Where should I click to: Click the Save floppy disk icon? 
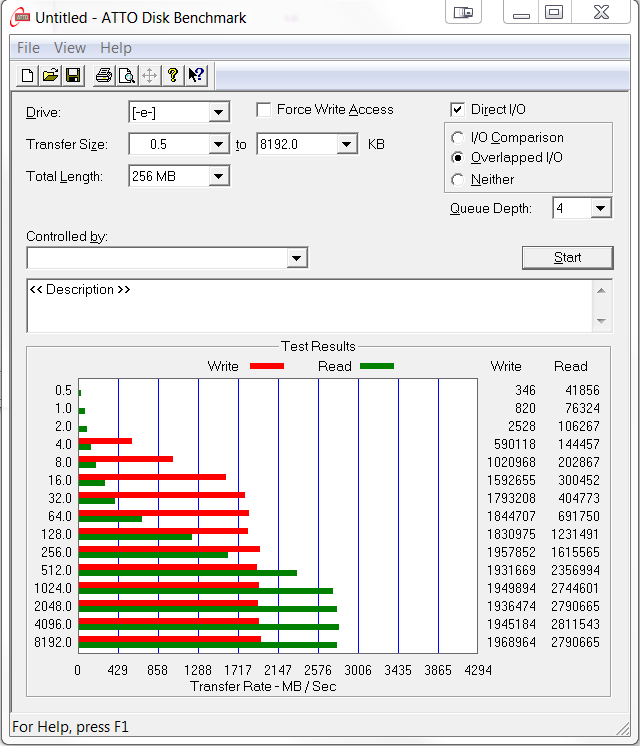pos(73,75)
